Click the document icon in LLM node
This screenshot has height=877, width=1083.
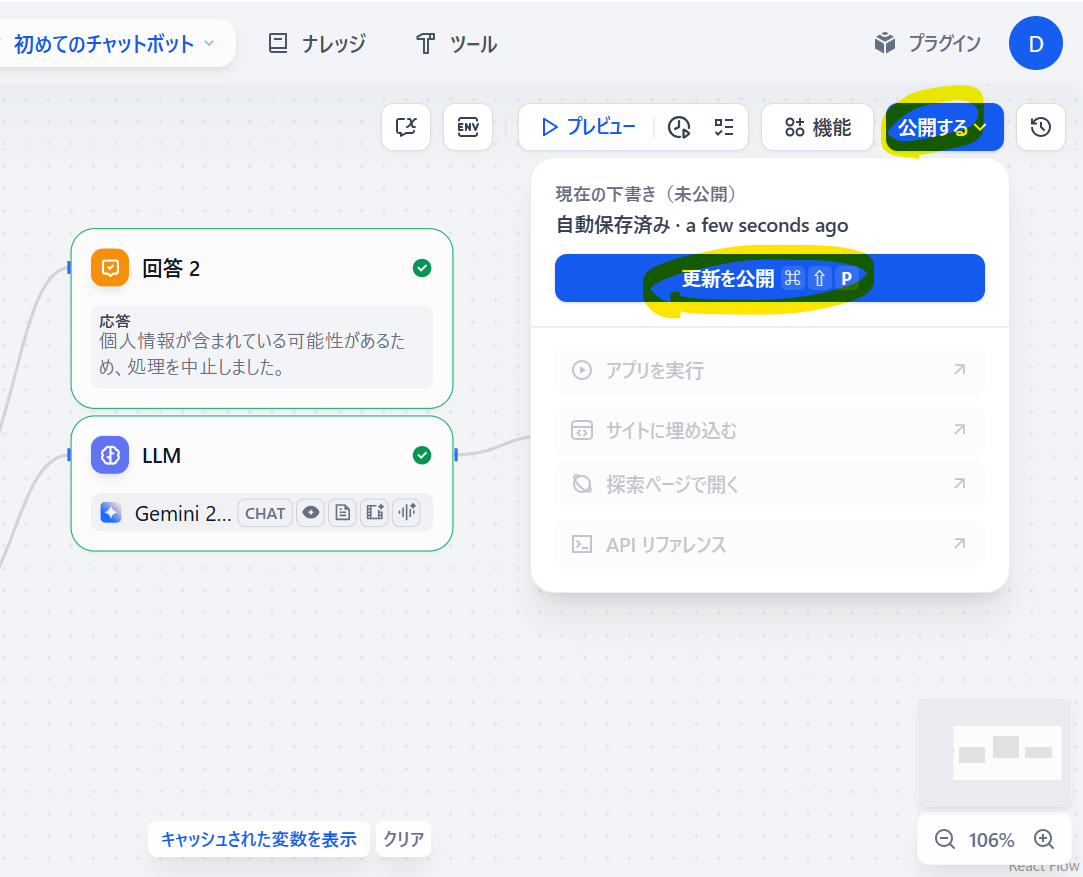pyautogui.click(x=343, y=512)
